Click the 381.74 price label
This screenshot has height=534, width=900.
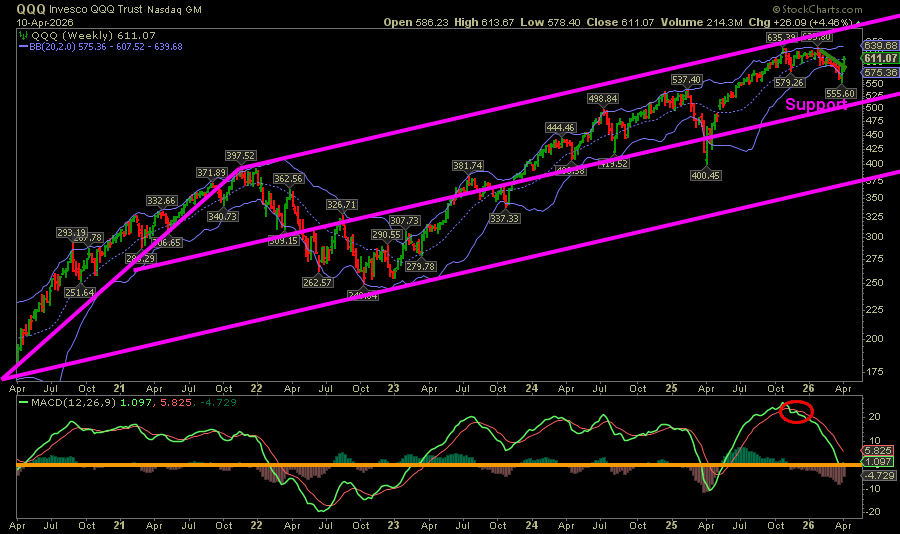coord(468,166)
